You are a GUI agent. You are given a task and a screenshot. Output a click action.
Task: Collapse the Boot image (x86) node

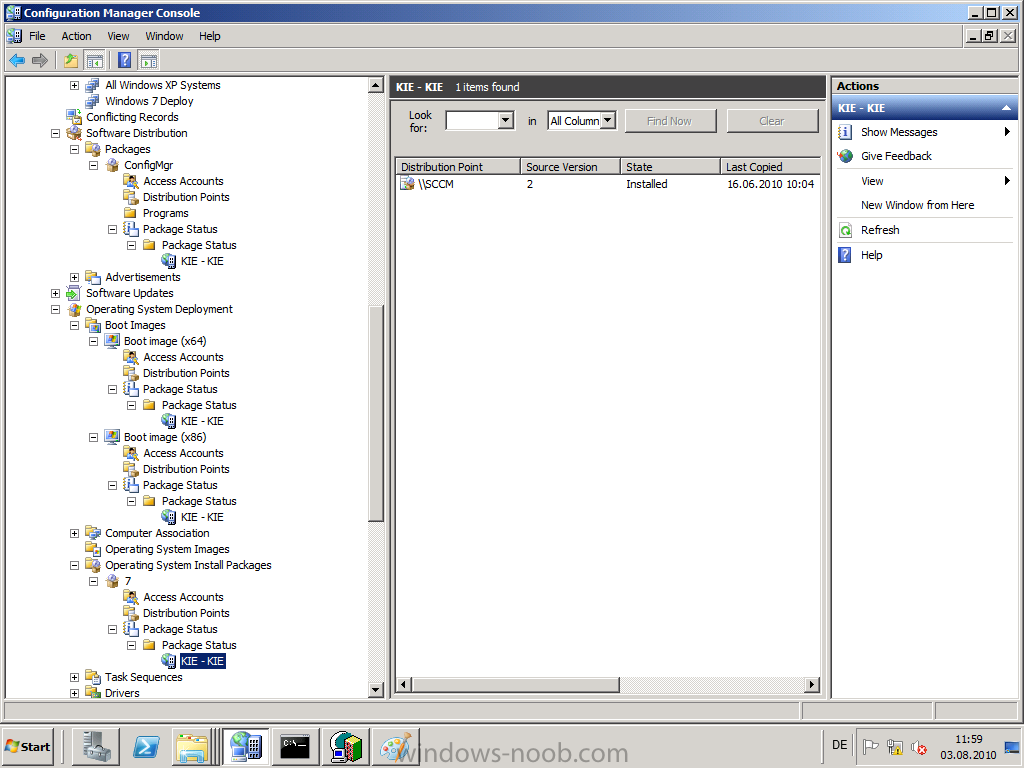click(93, 438)
